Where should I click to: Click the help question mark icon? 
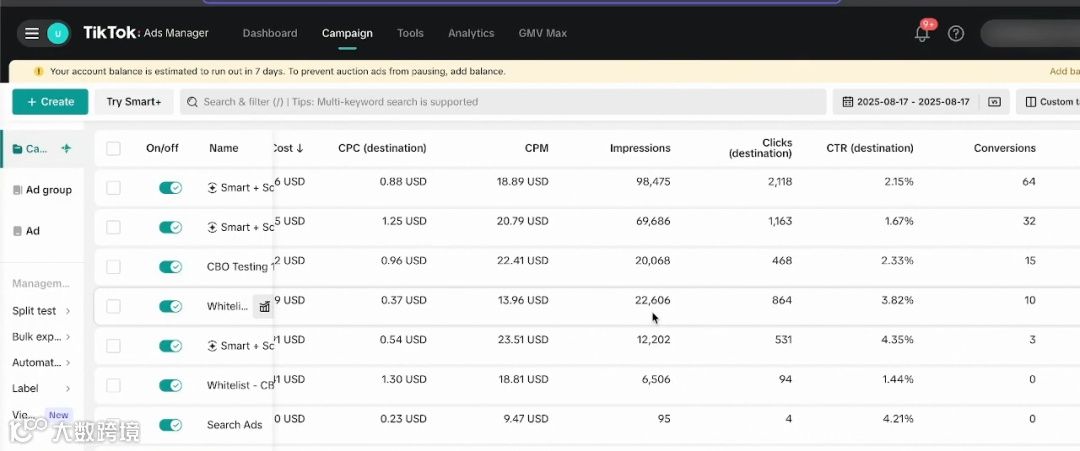tap(956, 33)
